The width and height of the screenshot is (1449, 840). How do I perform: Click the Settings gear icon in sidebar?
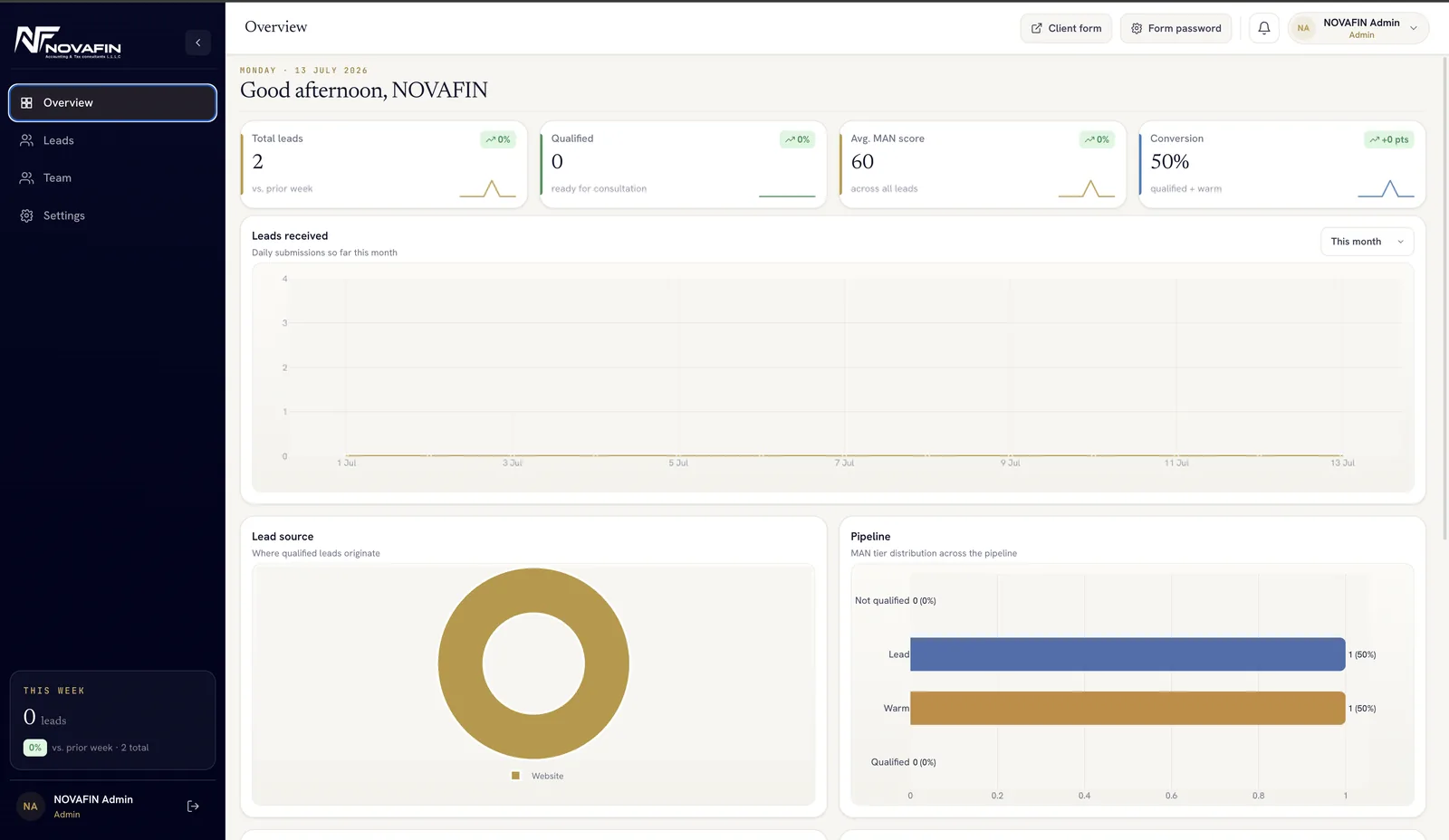(x=27, y=215)
